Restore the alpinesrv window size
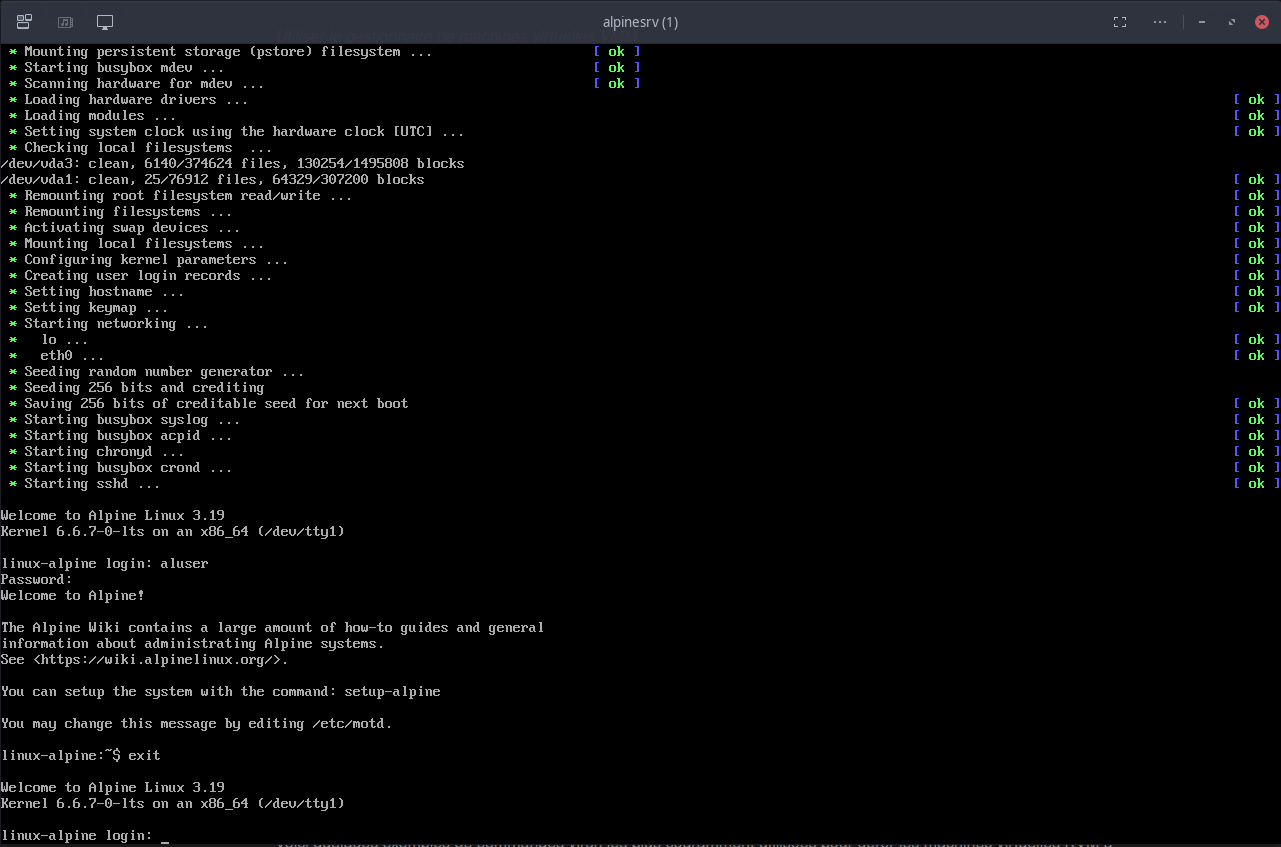This screenshot has width=1281, height=847. tap(1232, 22)
